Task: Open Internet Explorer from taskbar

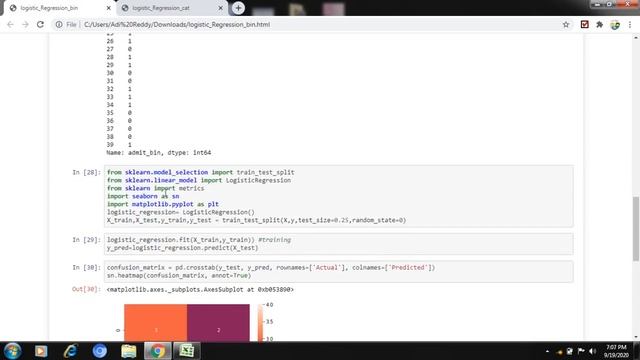Action: [x=70, y=351]
